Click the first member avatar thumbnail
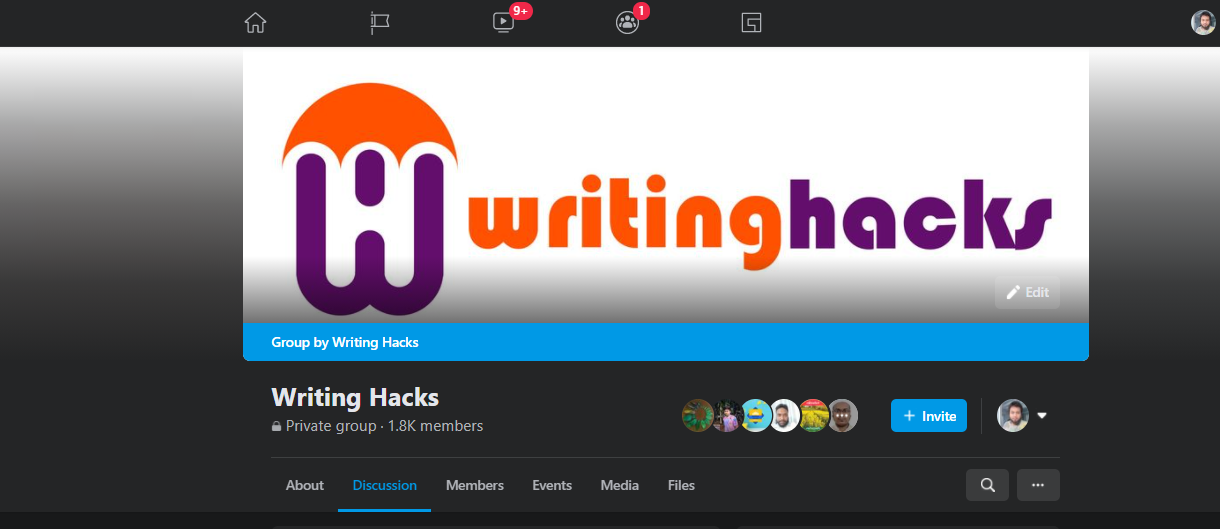The width and height of the screenshot is (1220, 529). tap(697, 416)
